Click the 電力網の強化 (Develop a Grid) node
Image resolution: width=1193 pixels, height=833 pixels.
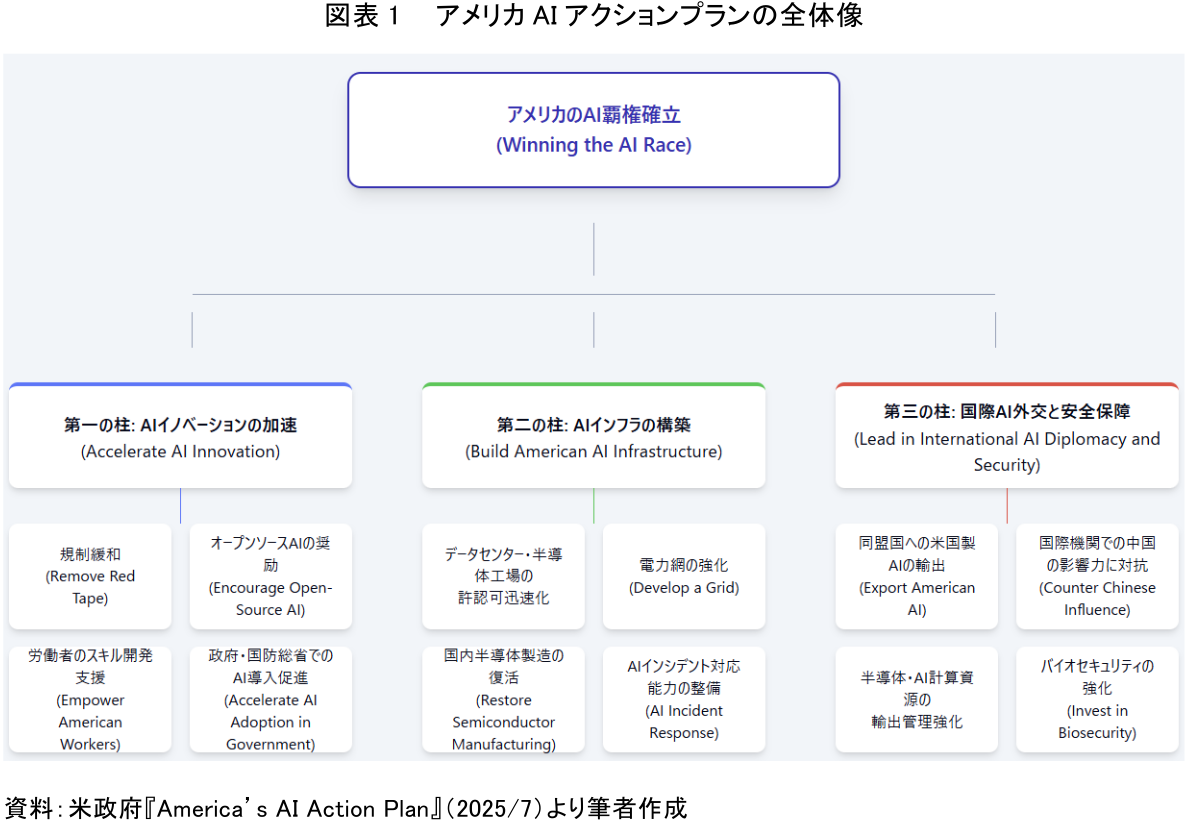[x=683, y=576]
